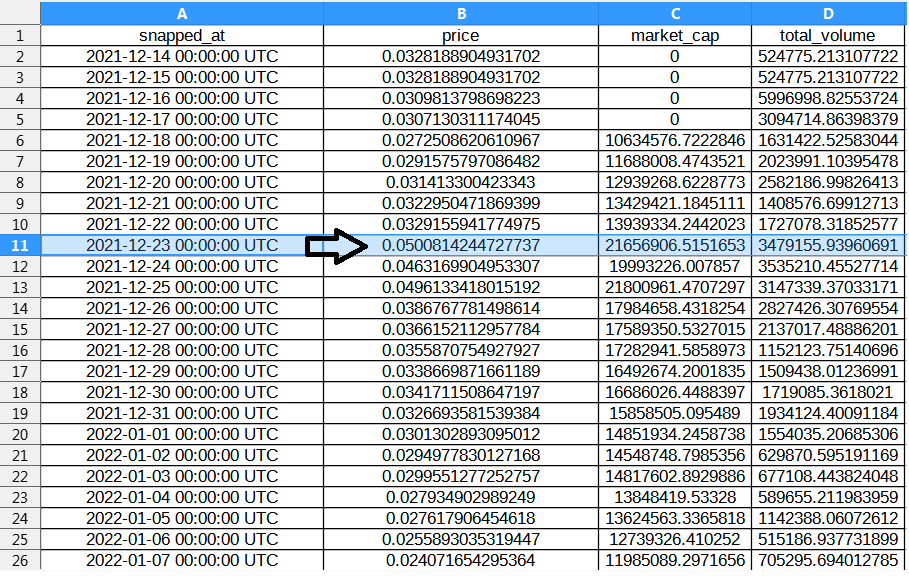Click price value 0.0338669871661189
The image size is (909, 578).
coord(461,371)
